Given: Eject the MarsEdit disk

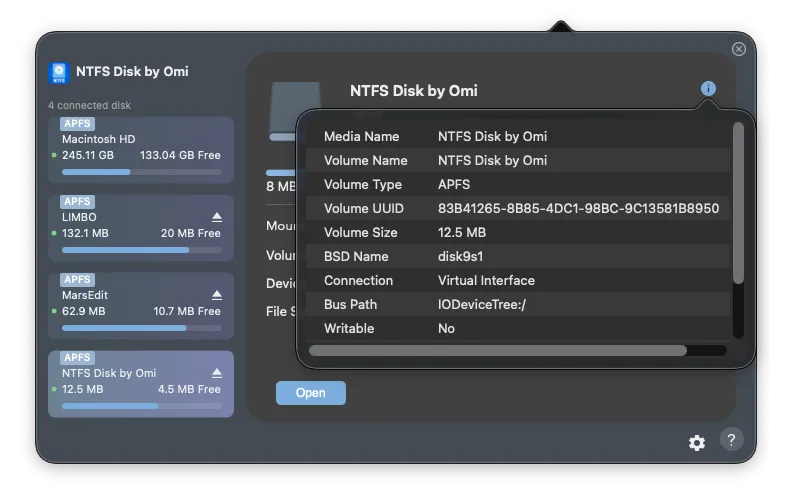Looking at the screenshot, I should [x=217, y=295].
